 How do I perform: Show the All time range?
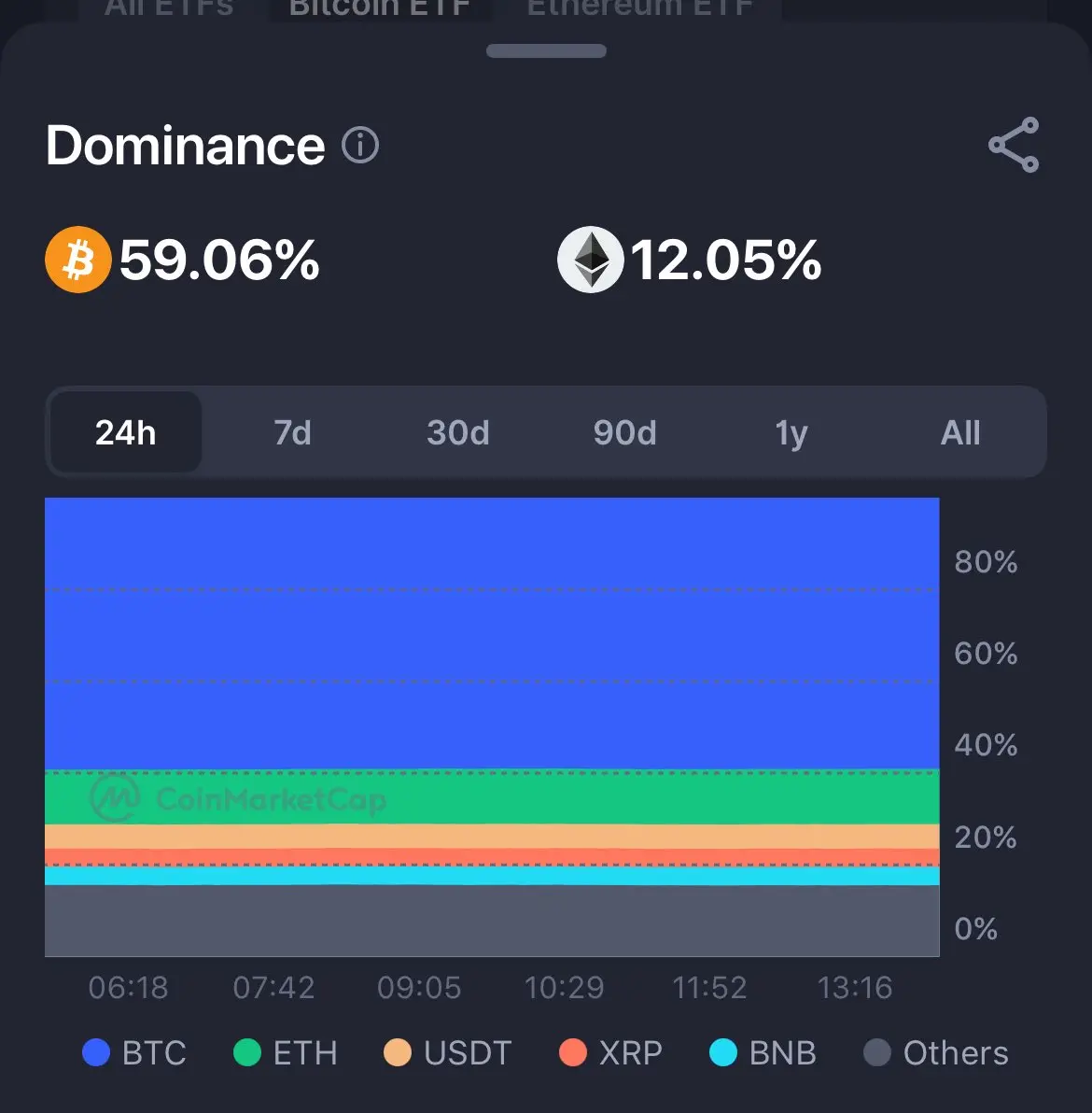[960, 432]
